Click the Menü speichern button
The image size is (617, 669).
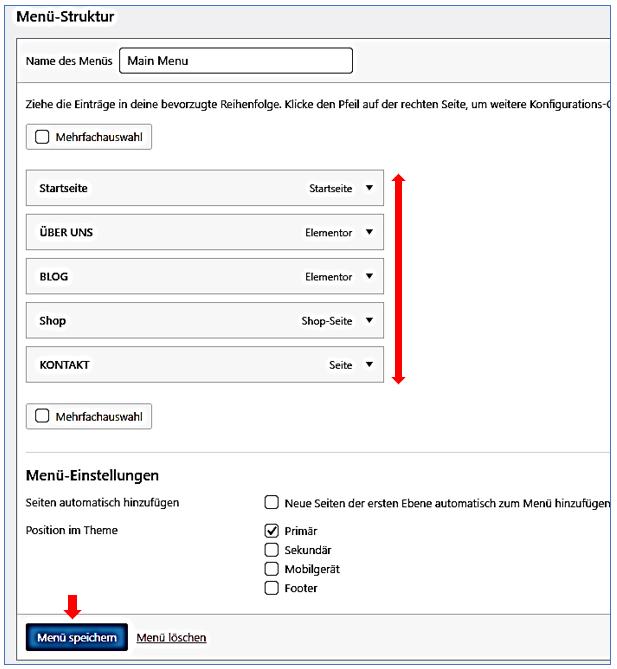[x=77, y=638]
